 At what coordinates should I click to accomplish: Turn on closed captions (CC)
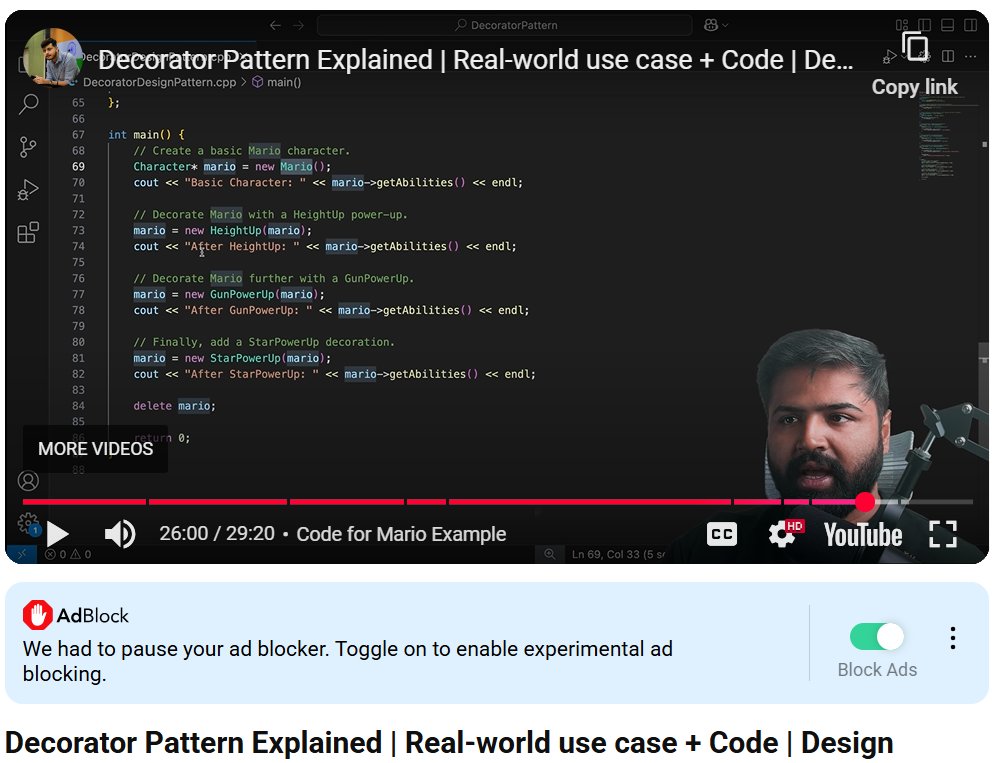(722, 534)
